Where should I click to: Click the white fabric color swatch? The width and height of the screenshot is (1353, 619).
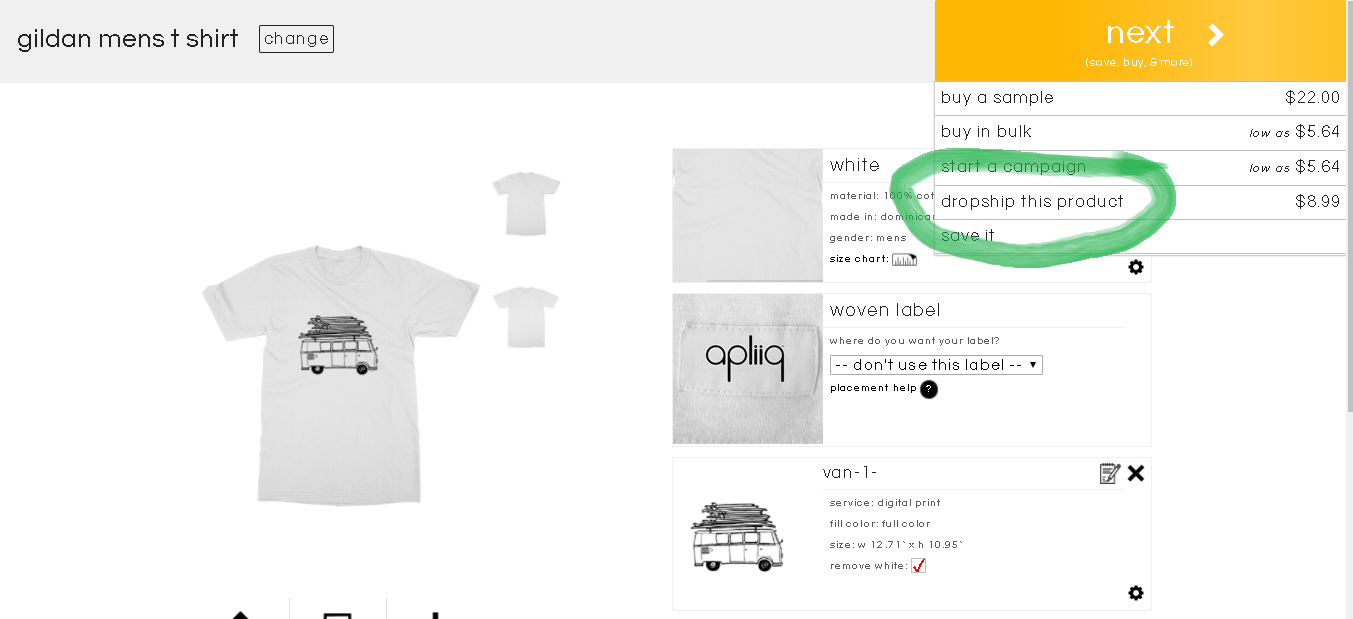pyautogui.click(x=748, y=215)
